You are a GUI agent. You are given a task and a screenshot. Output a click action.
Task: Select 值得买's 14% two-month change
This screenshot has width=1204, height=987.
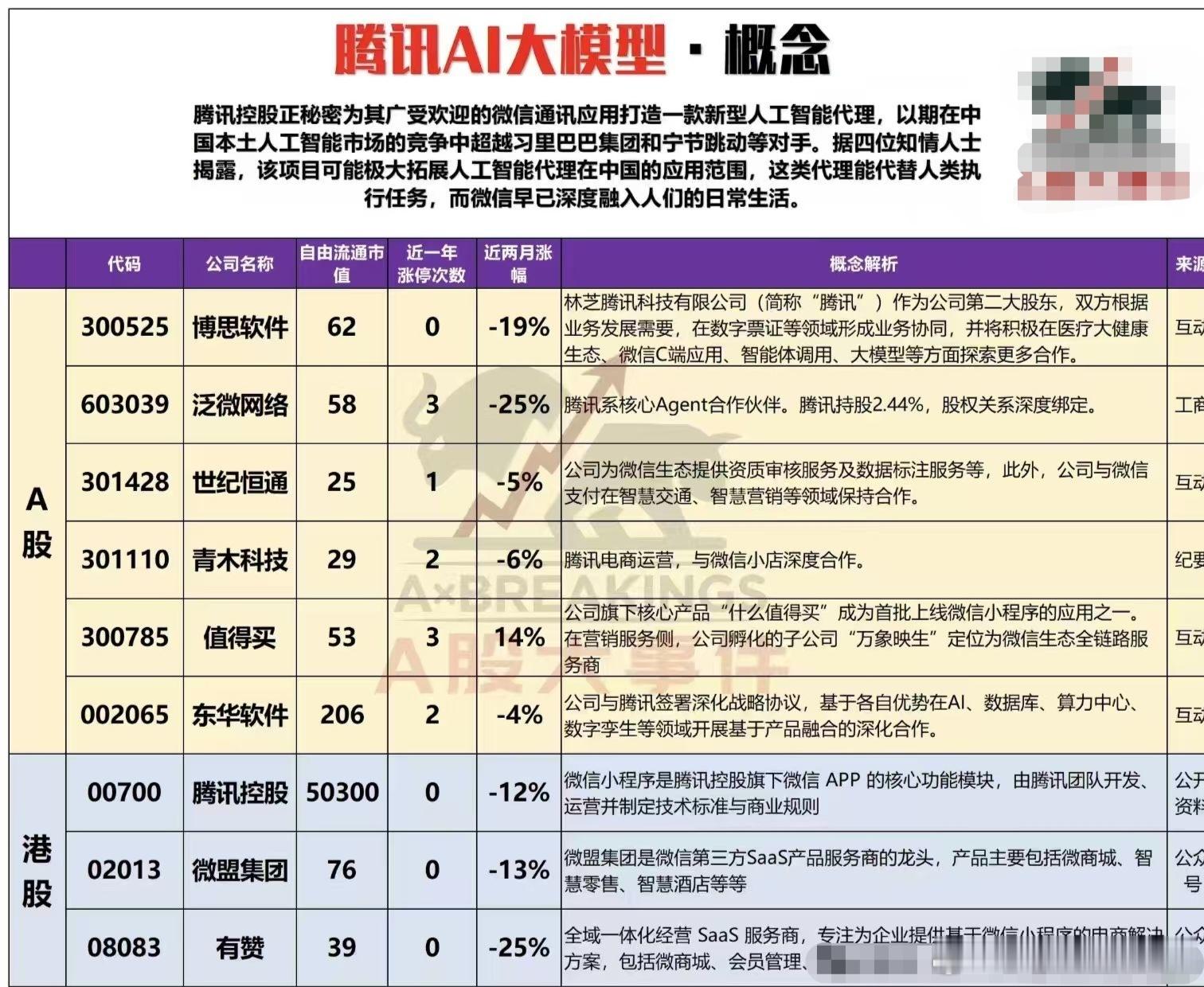pyautogui.click(x=520, y=638)
